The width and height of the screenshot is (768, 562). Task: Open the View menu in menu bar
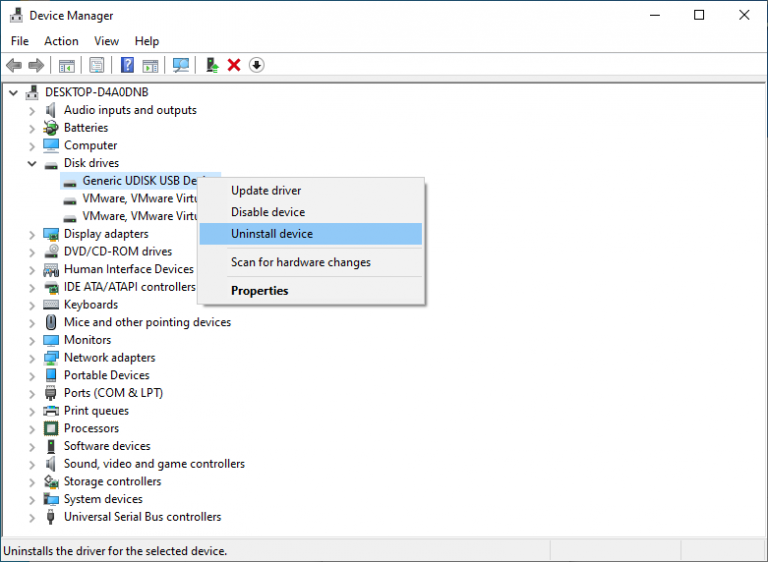coord(106,41)
